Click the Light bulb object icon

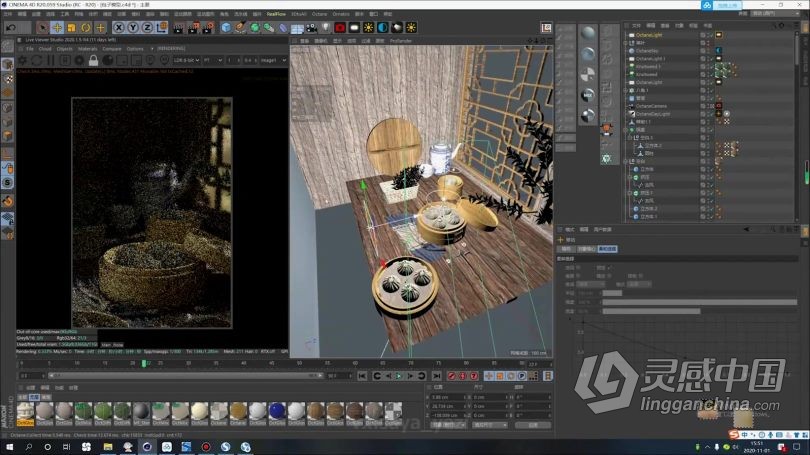pyautogui.click(x=326, y=28)
